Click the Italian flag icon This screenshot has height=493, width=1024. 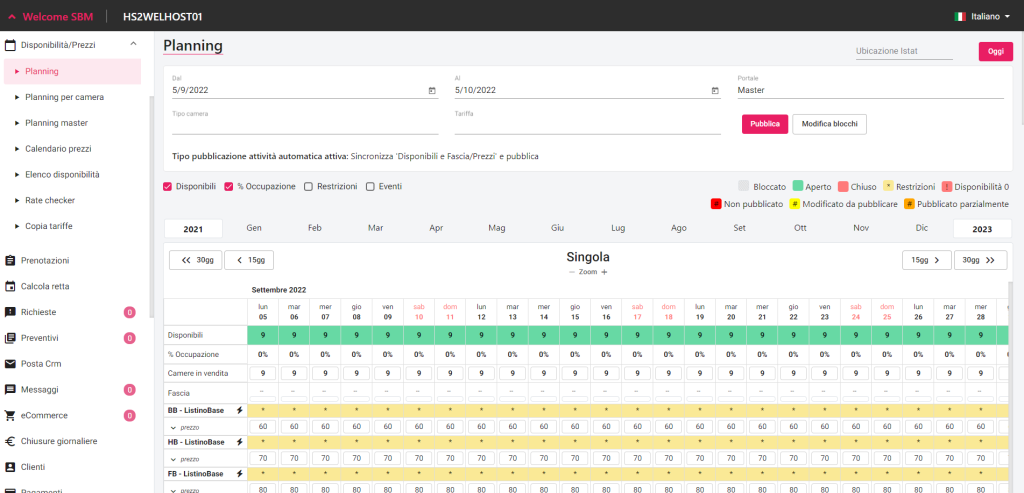point(960,16)
